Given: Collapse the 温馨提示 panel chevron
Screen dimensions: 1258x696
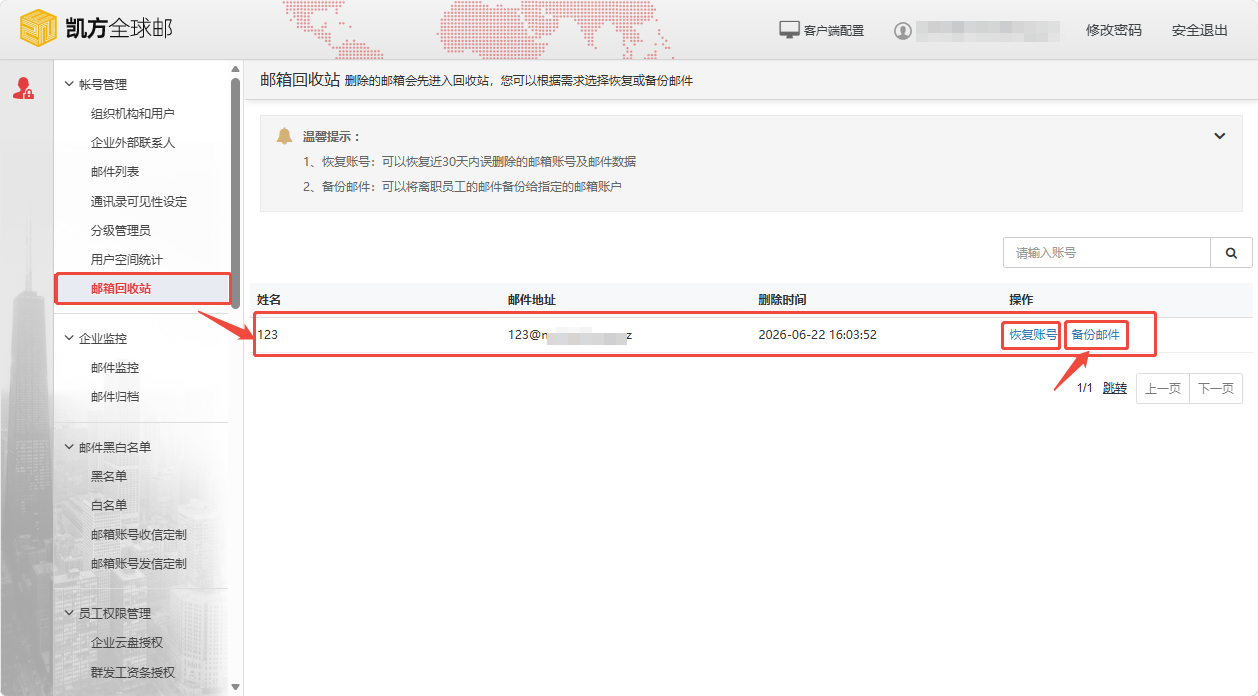Looking at the screenshot, I should (1220, 136).
